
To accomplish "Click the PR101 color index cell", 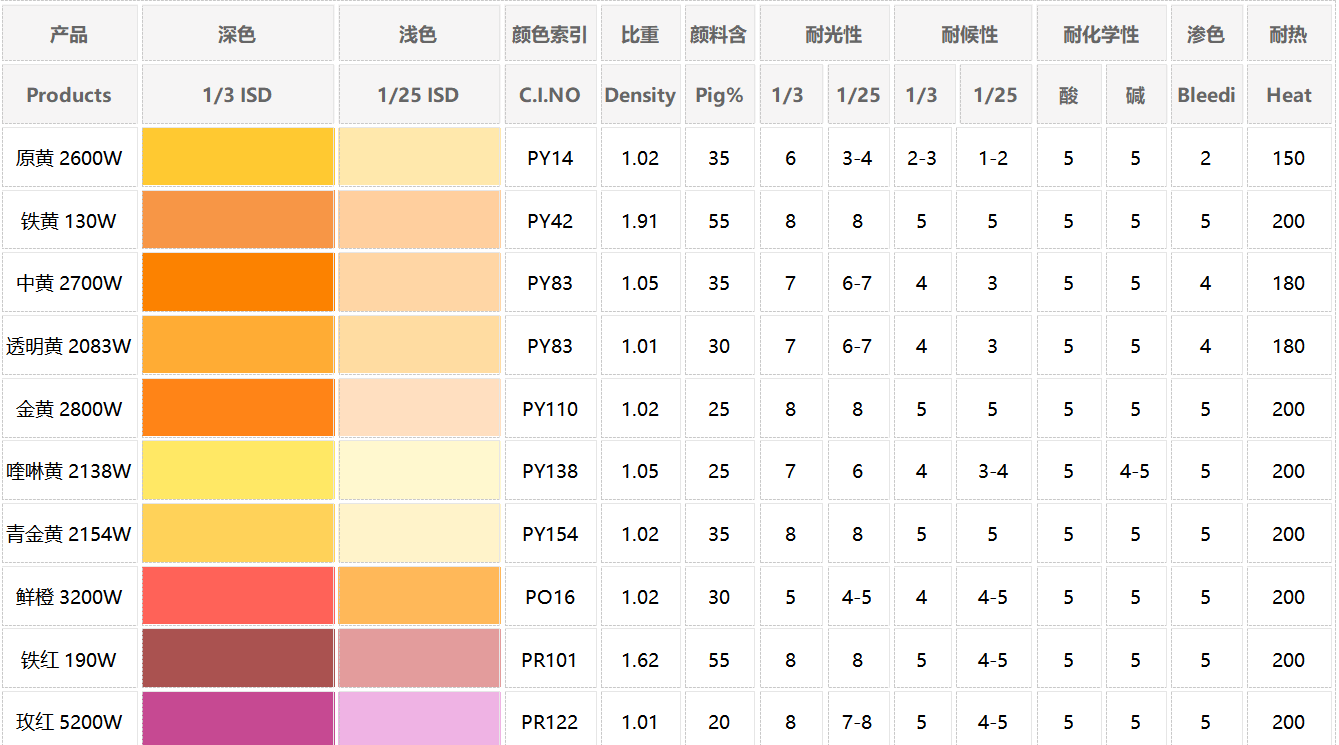I will click(x=550, y=659).
